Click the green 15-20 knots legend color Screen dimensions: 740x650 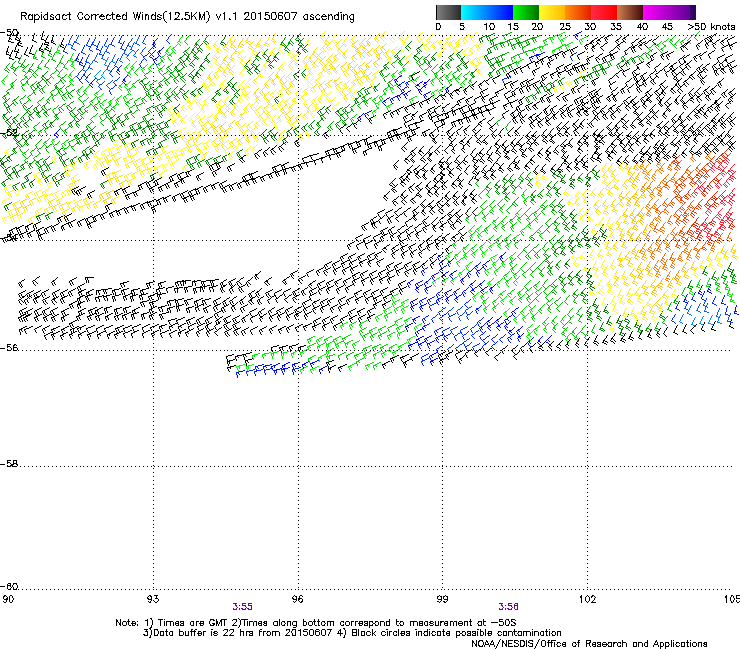526,12
